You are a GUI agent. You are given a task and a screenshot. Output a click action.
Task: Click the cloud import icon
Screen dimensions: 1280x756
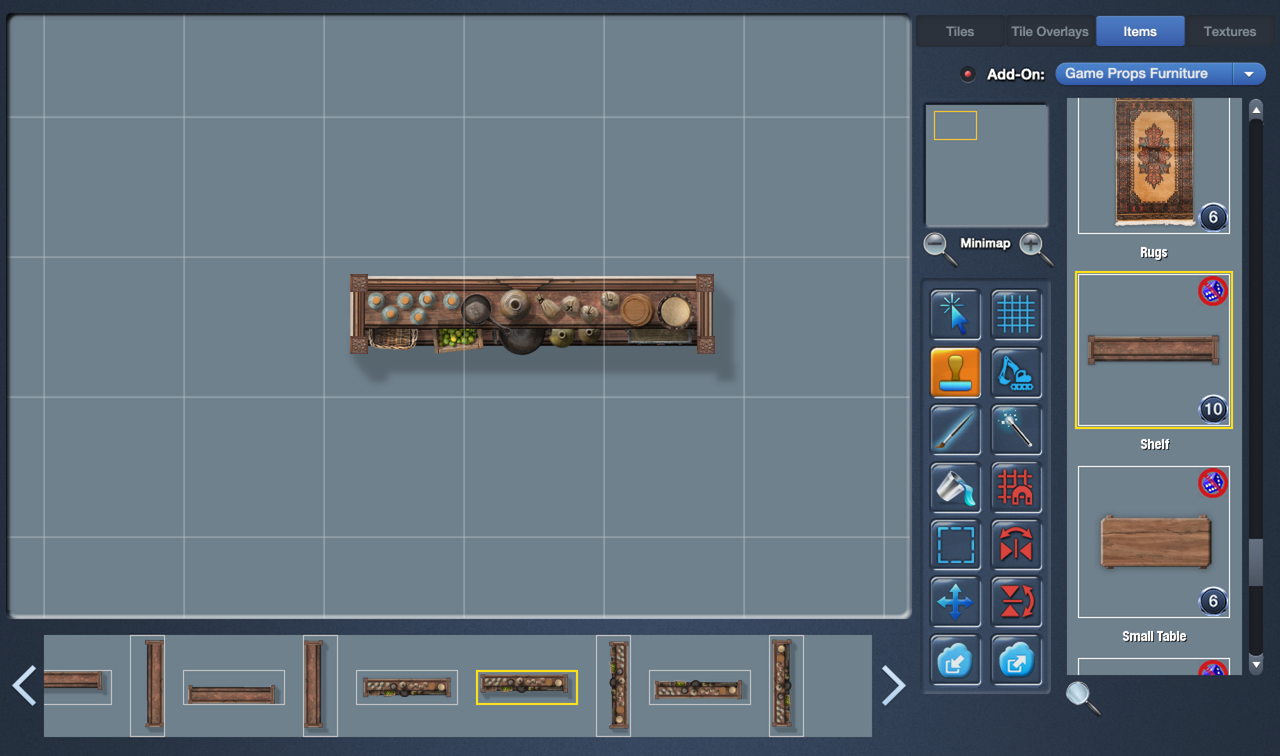pyautogui.click(x=955, y=660)
